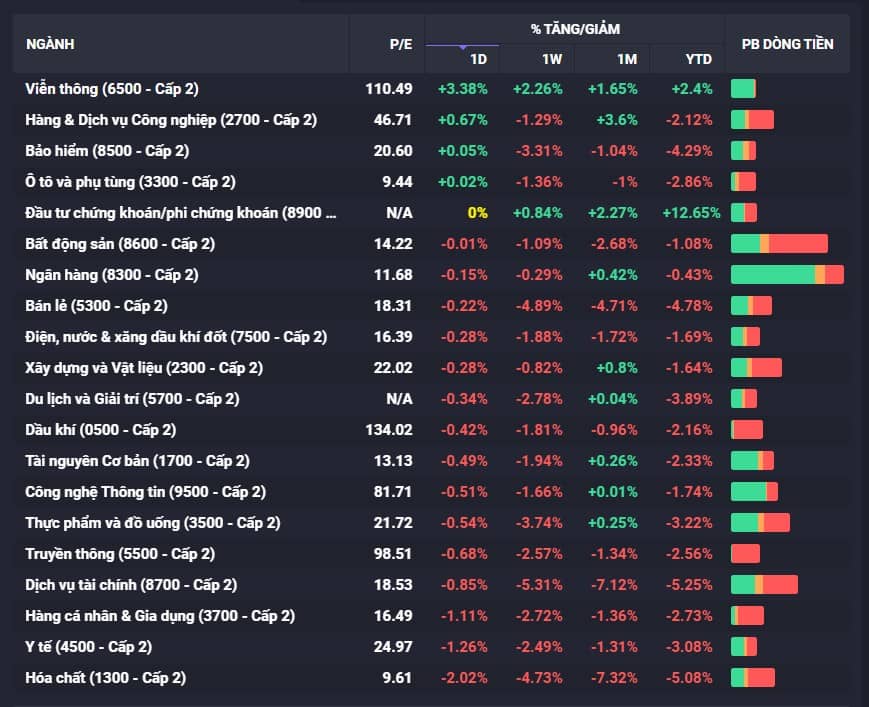
Task: Open Dầu khí (0500) sector
Action: tap(100, 430)
